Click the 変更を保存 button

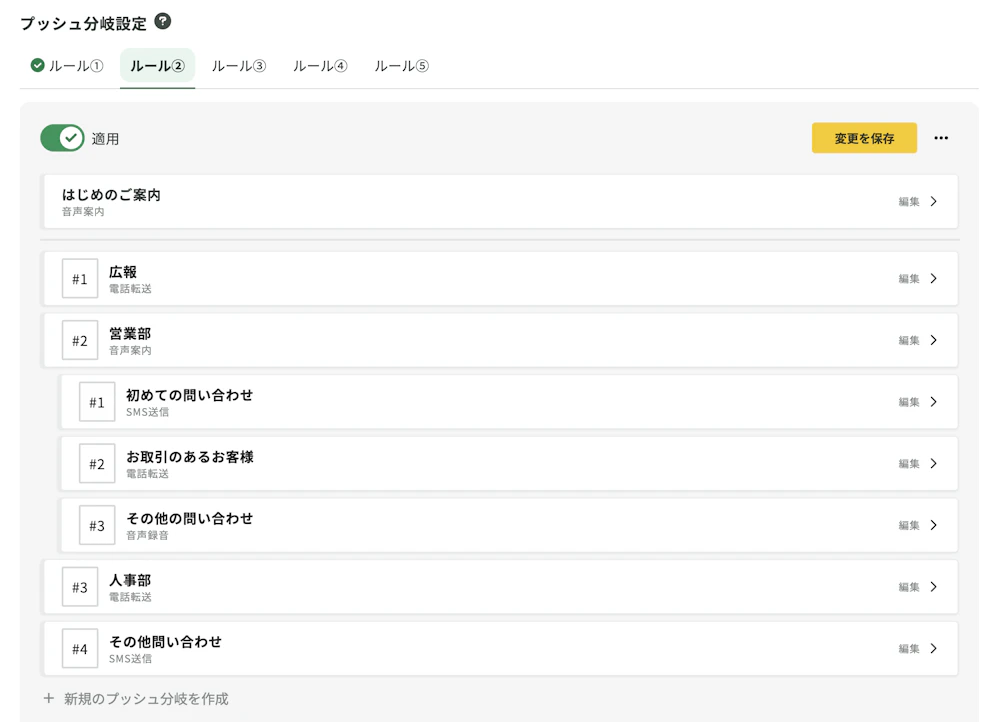tap(864, 138)
